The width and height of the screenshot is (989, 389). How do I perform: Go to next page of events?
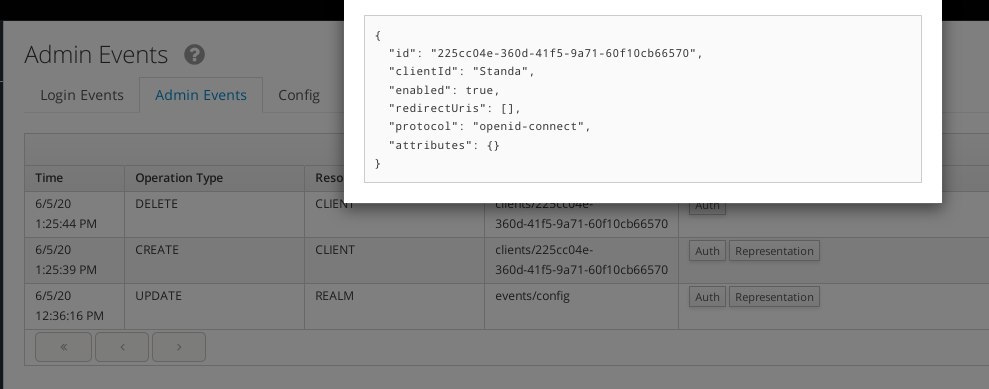pos(178,347)
